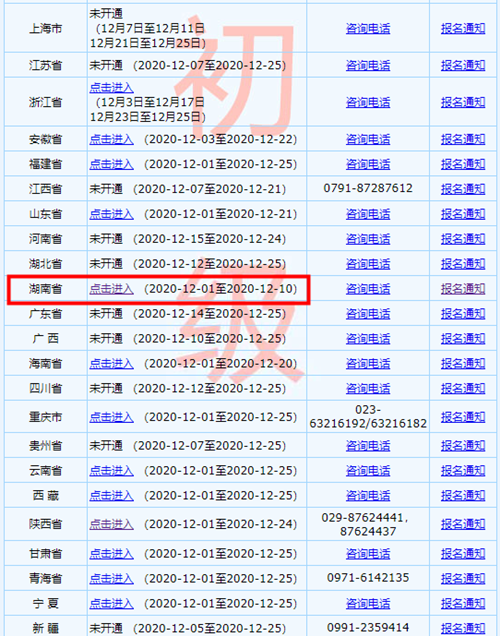
Task: Open 报名通知 link for 湖北省
Action: [x=463, y=264]
